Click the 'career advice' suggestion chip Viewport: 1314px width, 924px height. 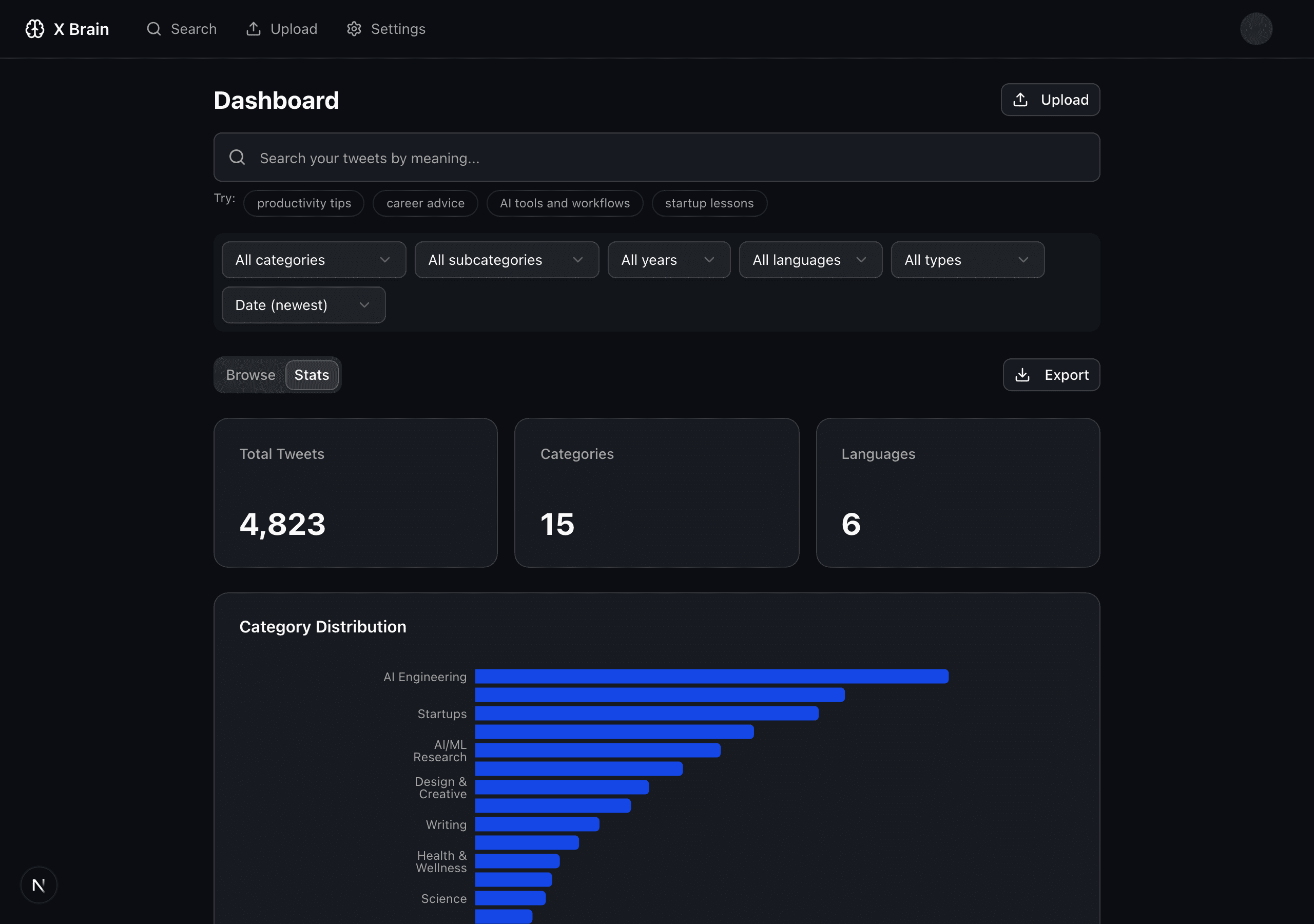[x=424, y=203]
